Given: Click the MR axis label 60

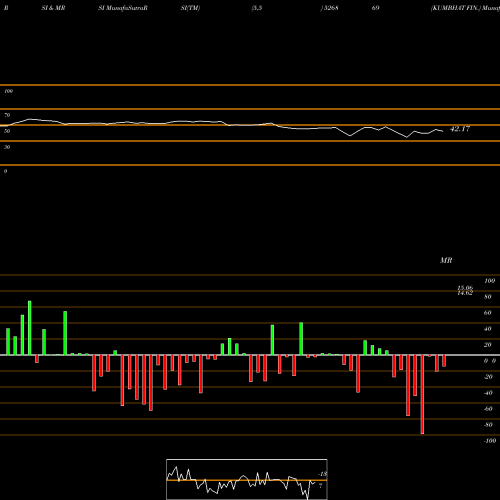Looking at the screenshot, I should click(488, 313).
